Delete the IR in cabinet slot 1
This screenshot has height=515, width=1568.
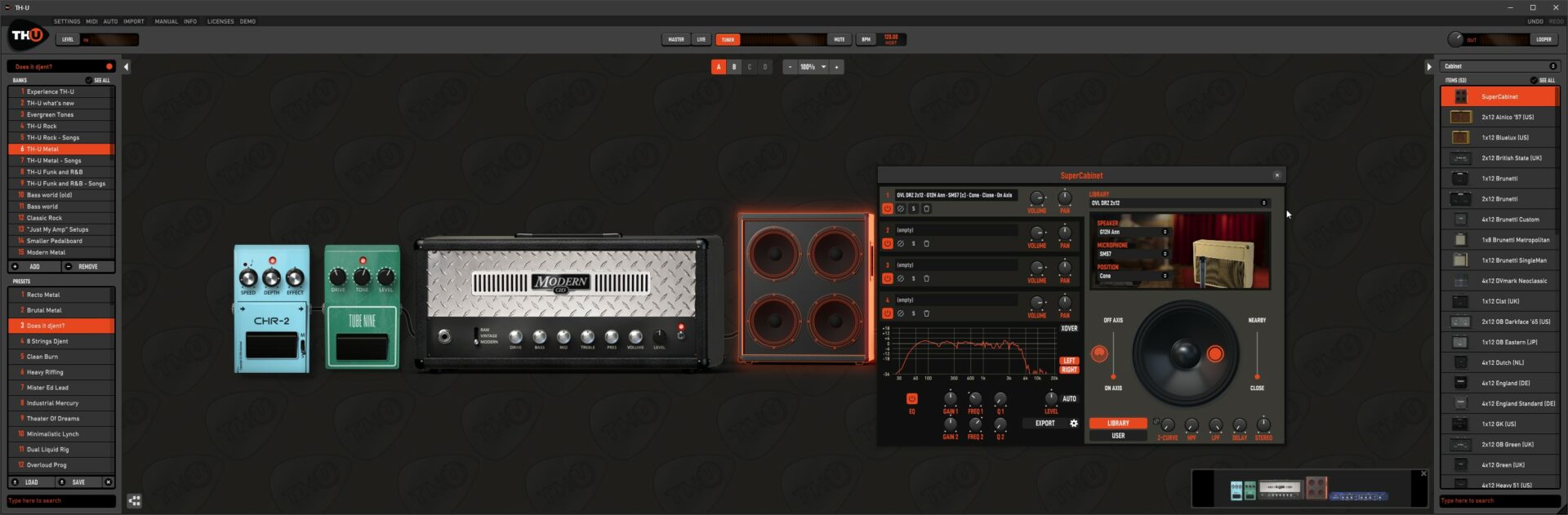point(926,209)
